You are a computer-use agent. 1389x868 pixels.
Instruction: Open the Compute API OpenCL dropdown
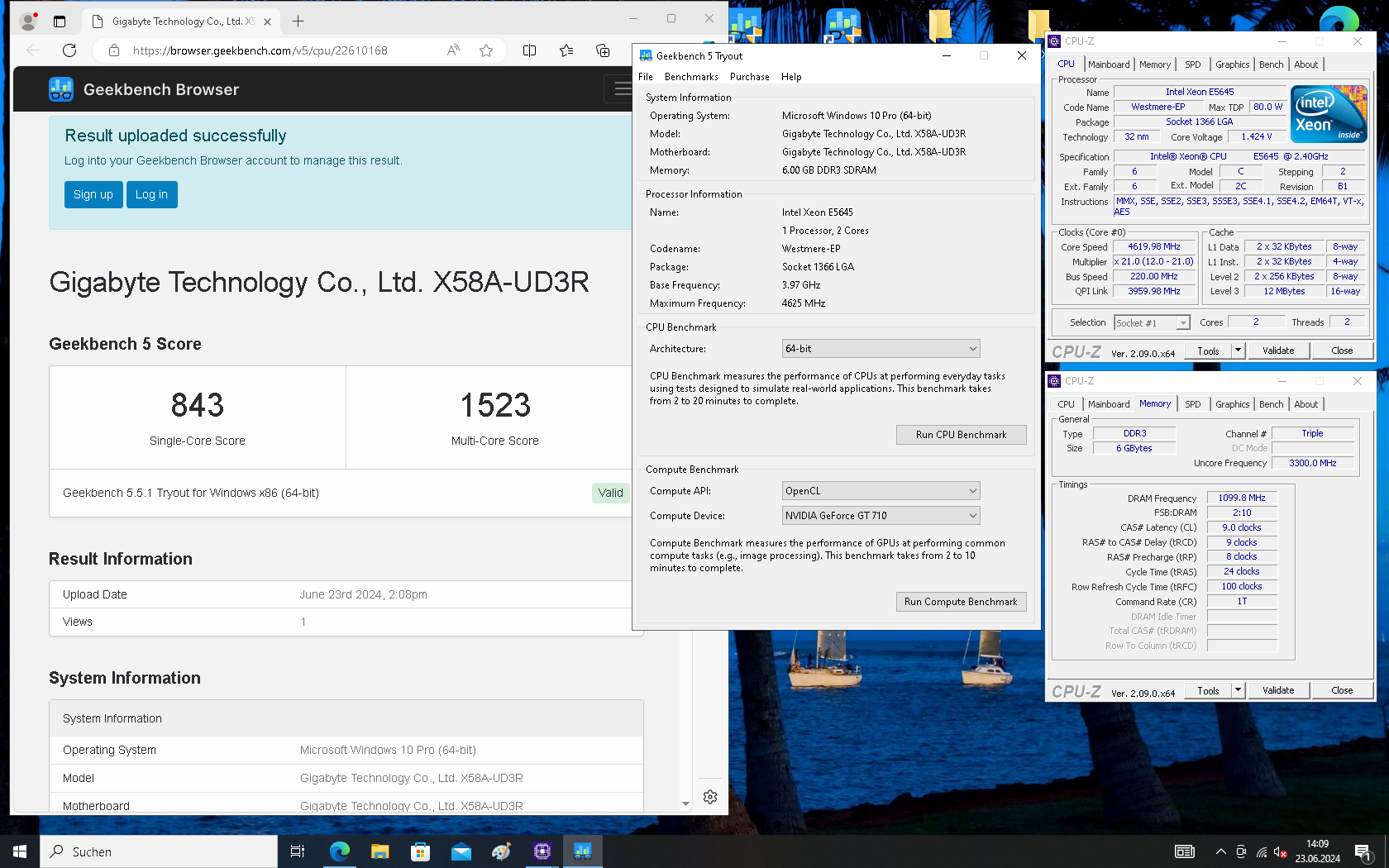coord(881,491)
